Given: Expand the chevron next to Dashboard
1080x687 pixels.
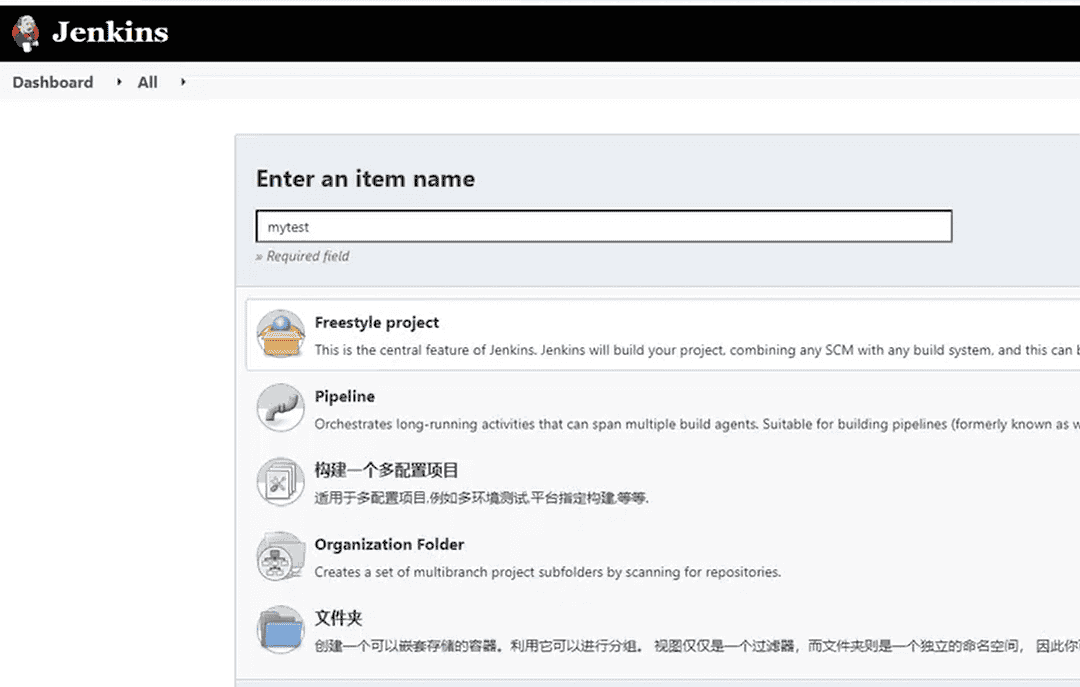Looking at the screenshot, I should 117,83.
